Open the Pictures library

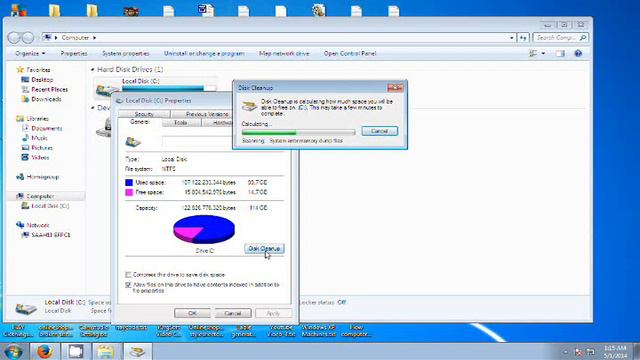(42, 148)
